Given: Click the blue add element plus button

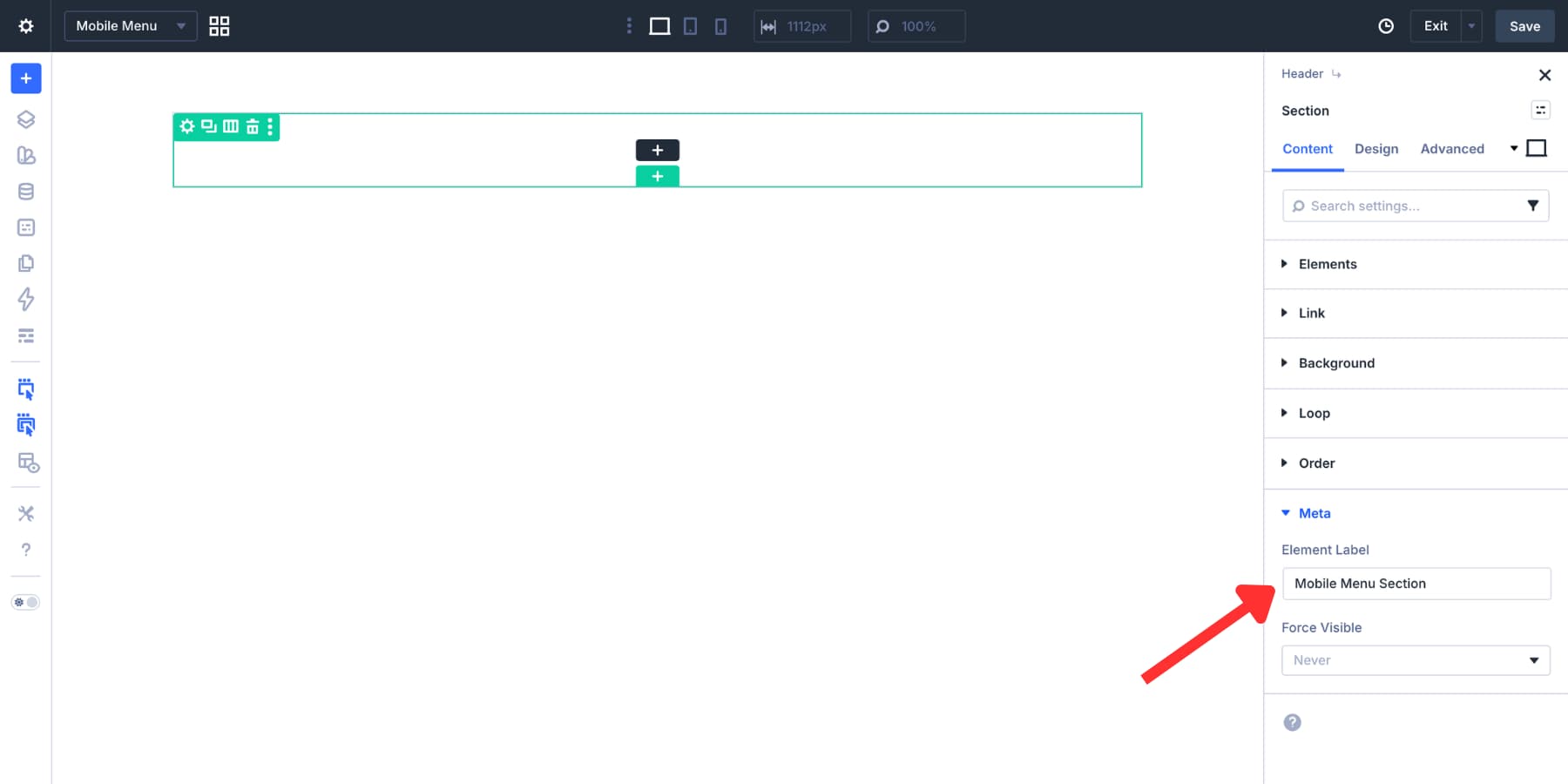Looking at the screenshot, I should coord(26,78).
